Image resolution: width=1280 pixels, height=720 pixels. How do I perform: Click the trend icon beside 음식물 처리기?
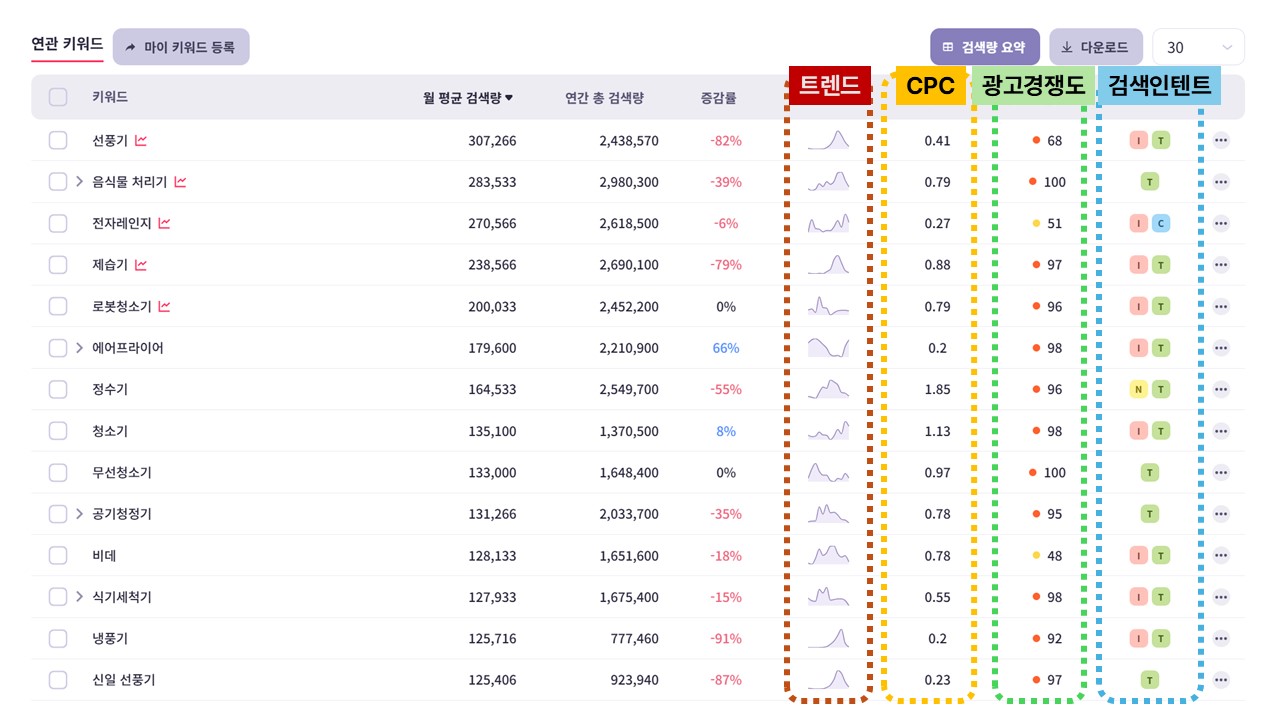click(180, 182)
